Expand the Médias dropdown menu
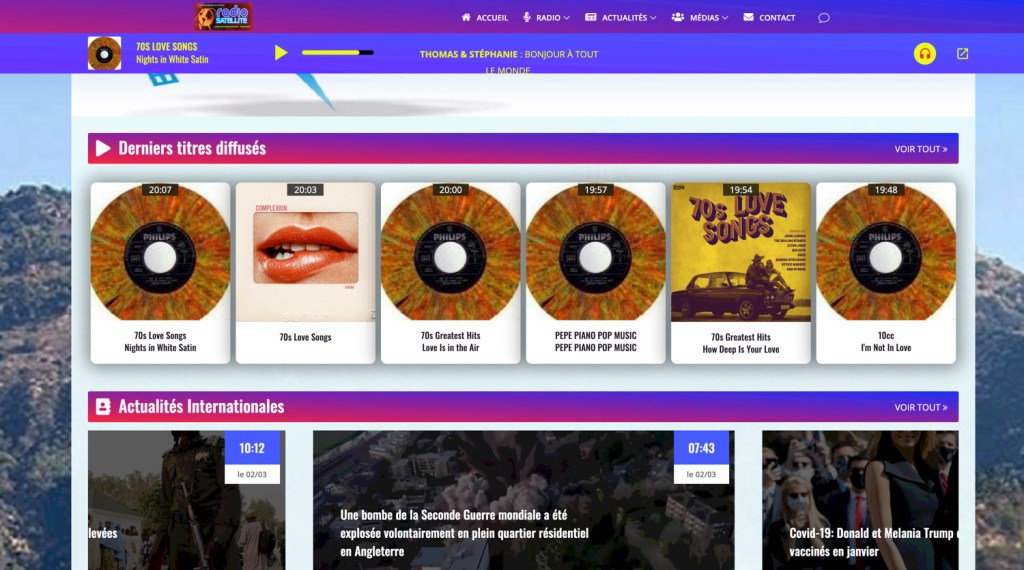This screenshot has height=570, width=1024. click(x=700, y=18)
